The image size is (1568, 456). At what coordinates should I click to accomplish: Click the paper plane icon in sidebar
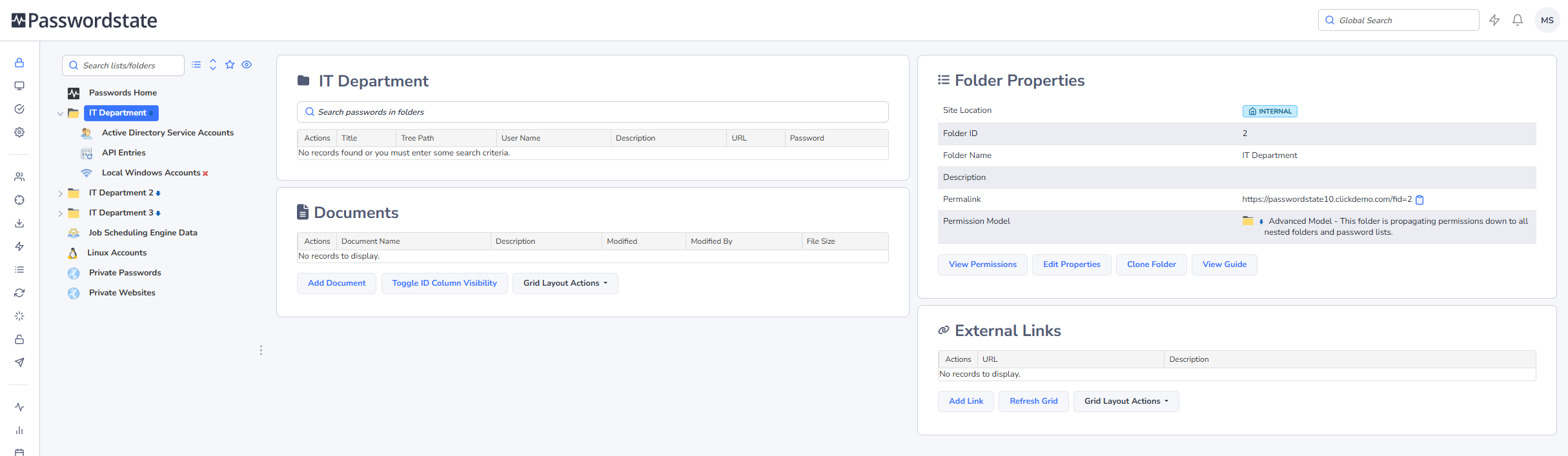pyautogui.click(x=19, y=362)
